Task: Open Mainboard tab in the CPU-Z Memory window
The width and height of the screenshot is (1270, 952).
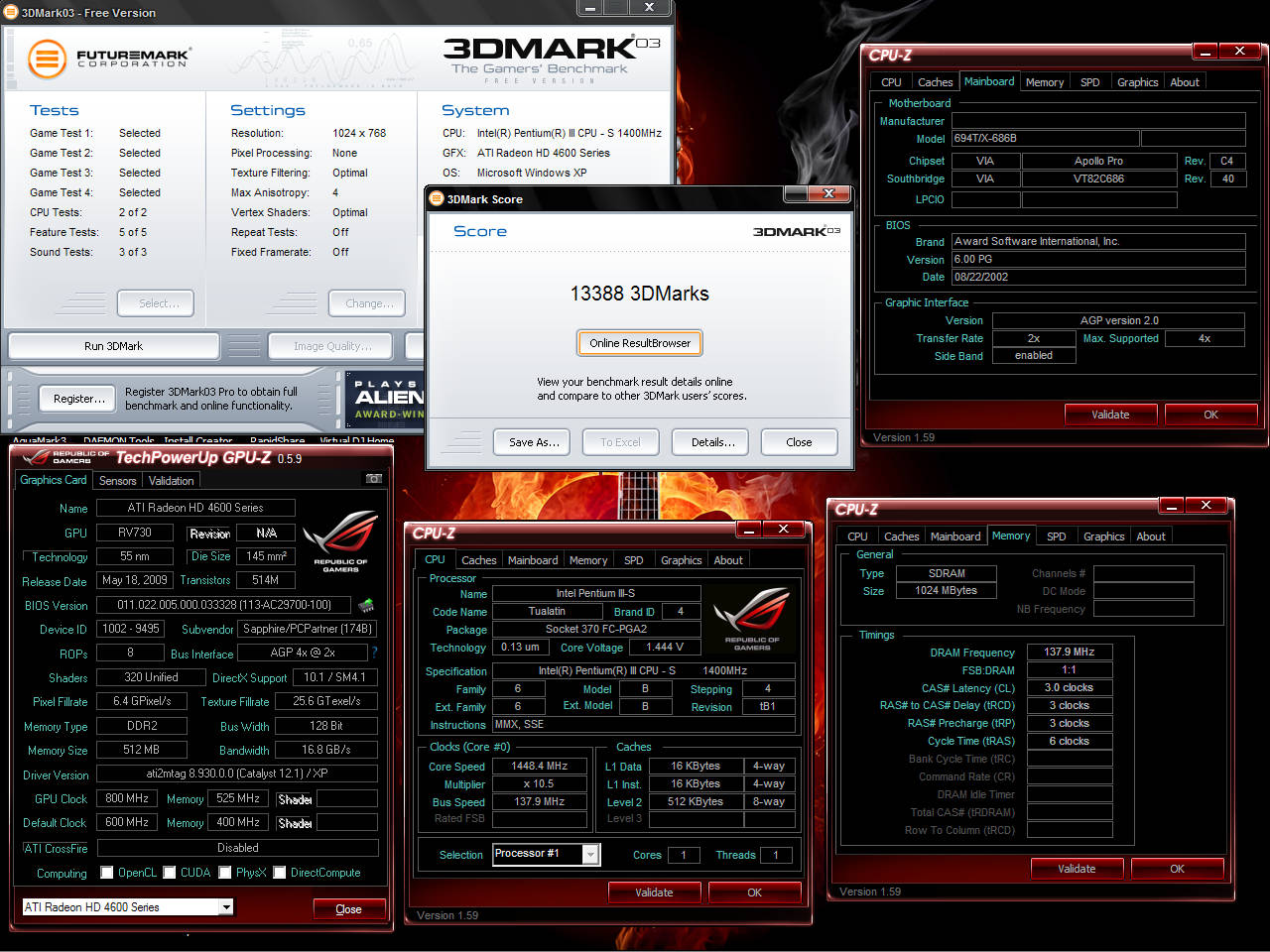Action: point(955,536)
